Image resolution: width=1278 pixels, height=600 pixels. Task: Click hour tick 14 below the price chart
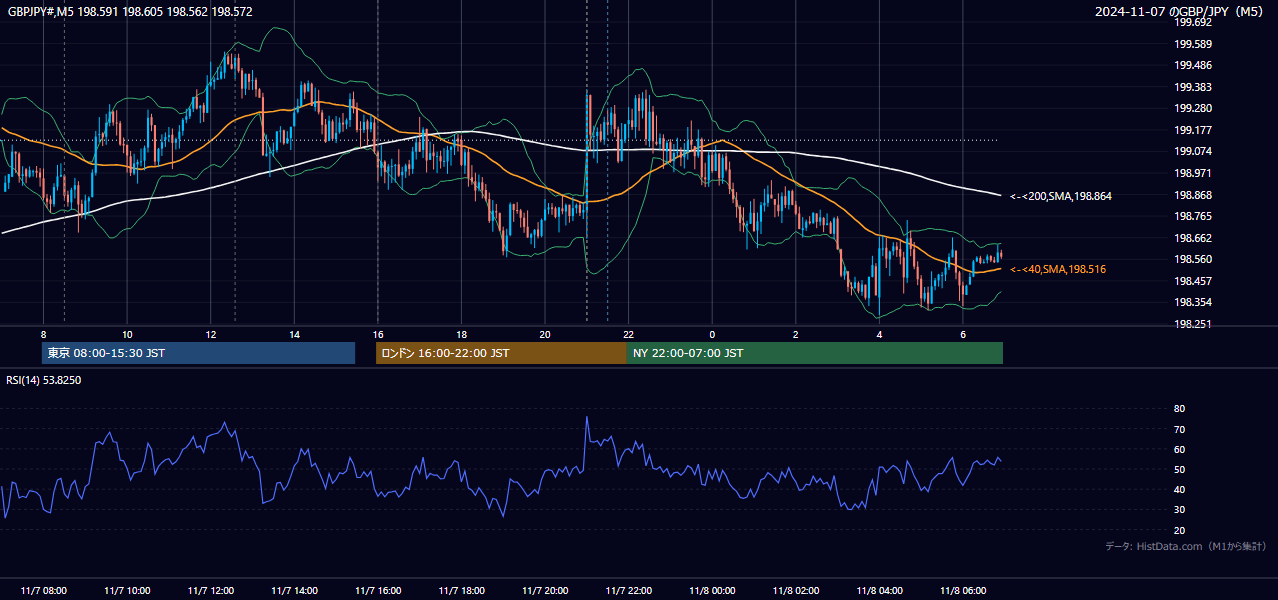[x=294, y=334]
